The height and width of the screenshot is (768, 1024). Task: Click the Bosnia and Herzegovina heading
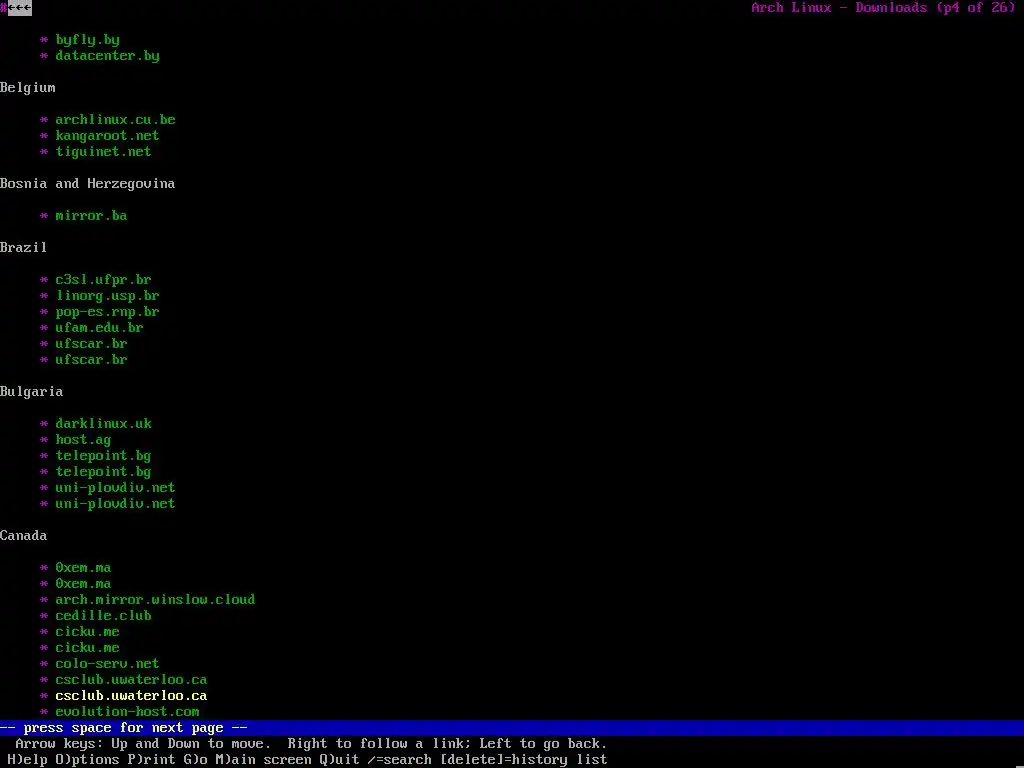point(88,184)
